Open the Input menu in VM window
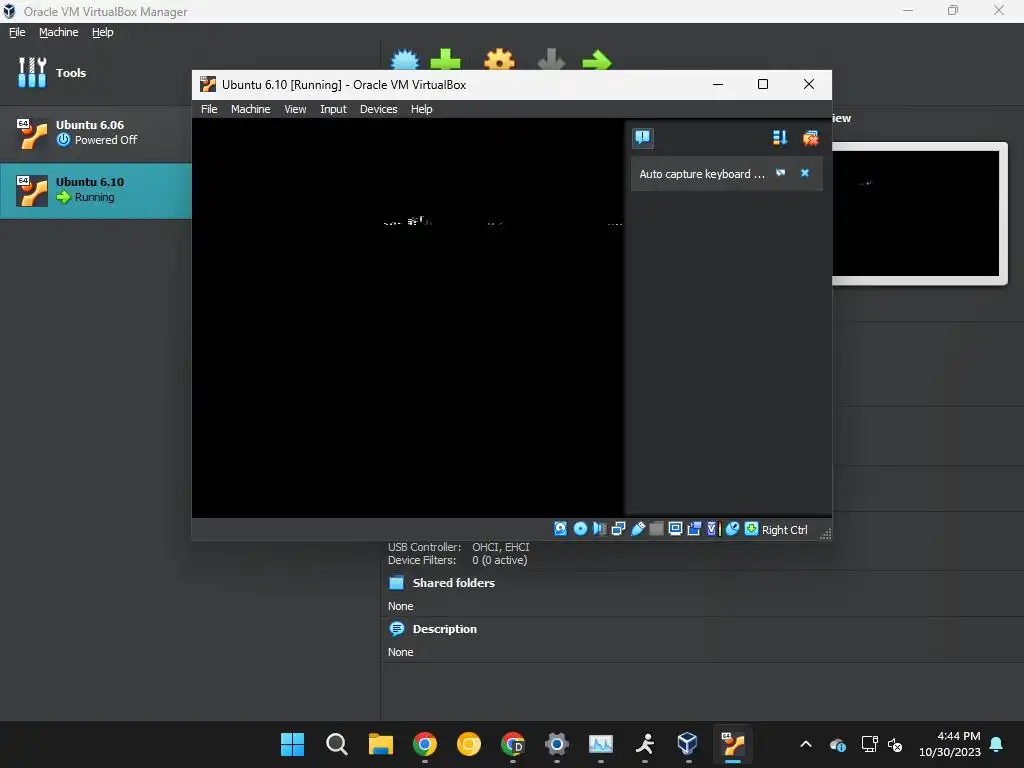 tap(333, 109)
